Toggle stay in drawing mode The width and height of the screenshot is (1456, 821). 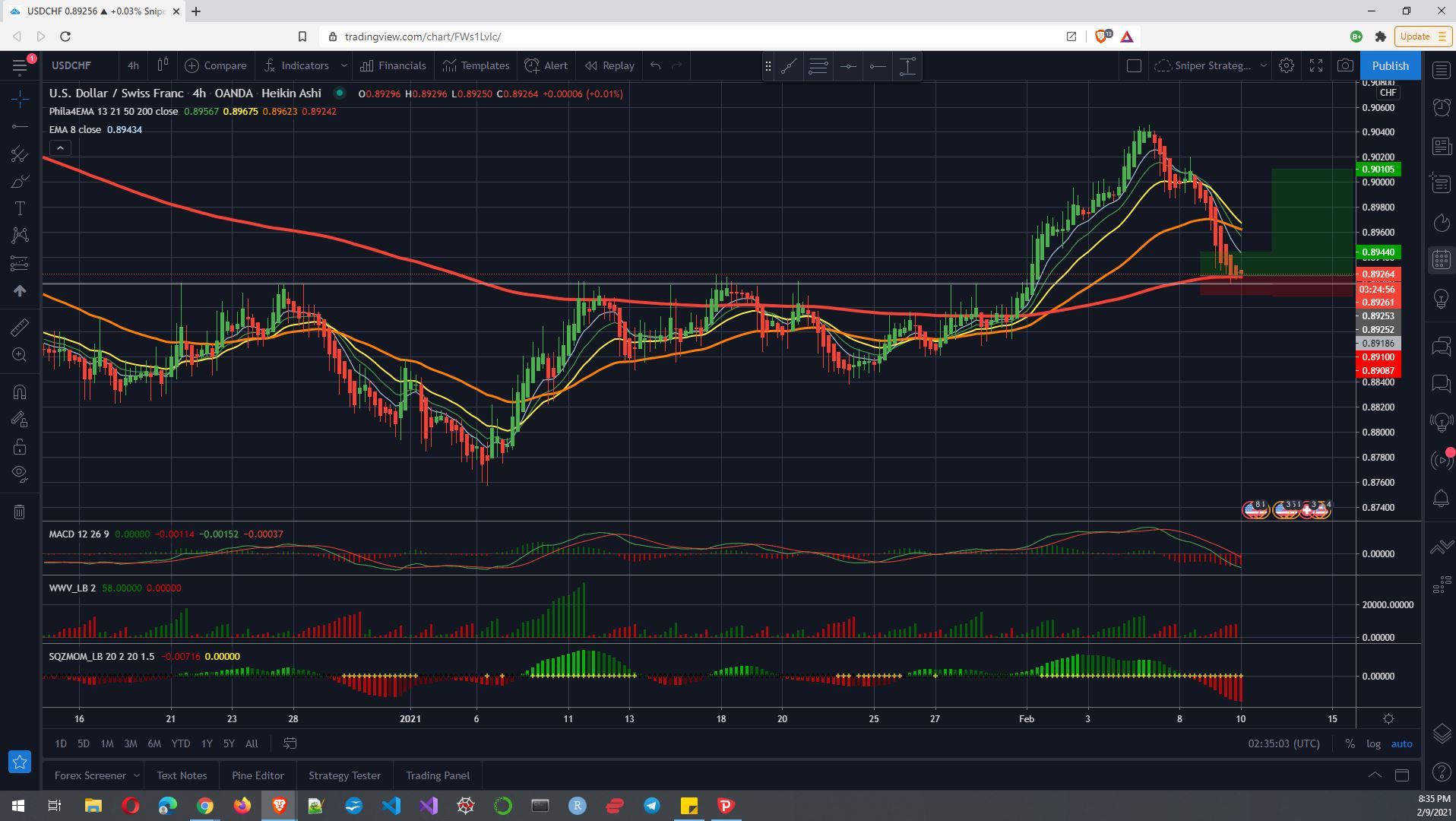pyautogui.click(x=21, y=420)
